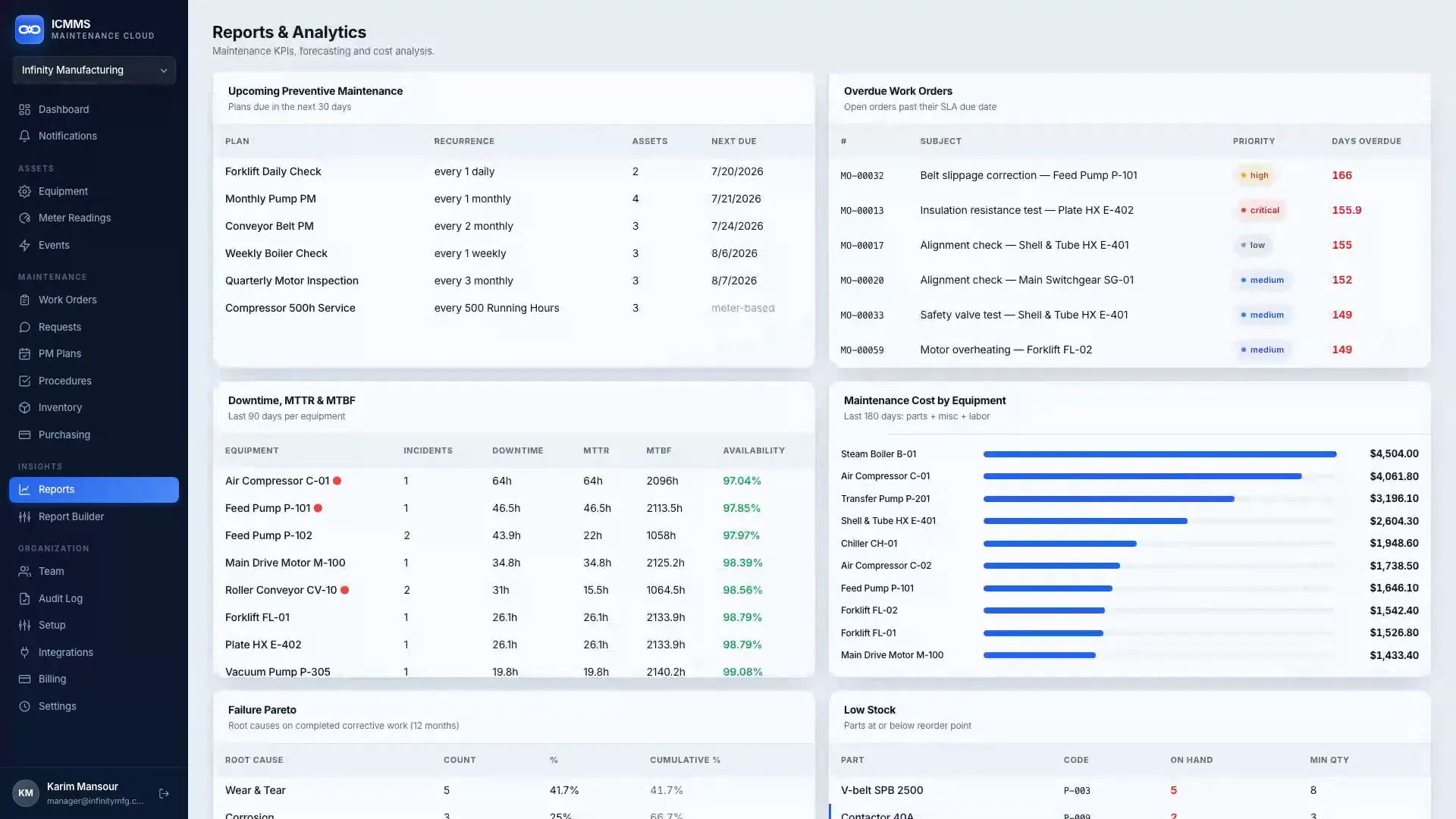The height and width of the screenshot is (819, 1456).
Task: Click the PM Plans calendar icon
Action: 24,353
